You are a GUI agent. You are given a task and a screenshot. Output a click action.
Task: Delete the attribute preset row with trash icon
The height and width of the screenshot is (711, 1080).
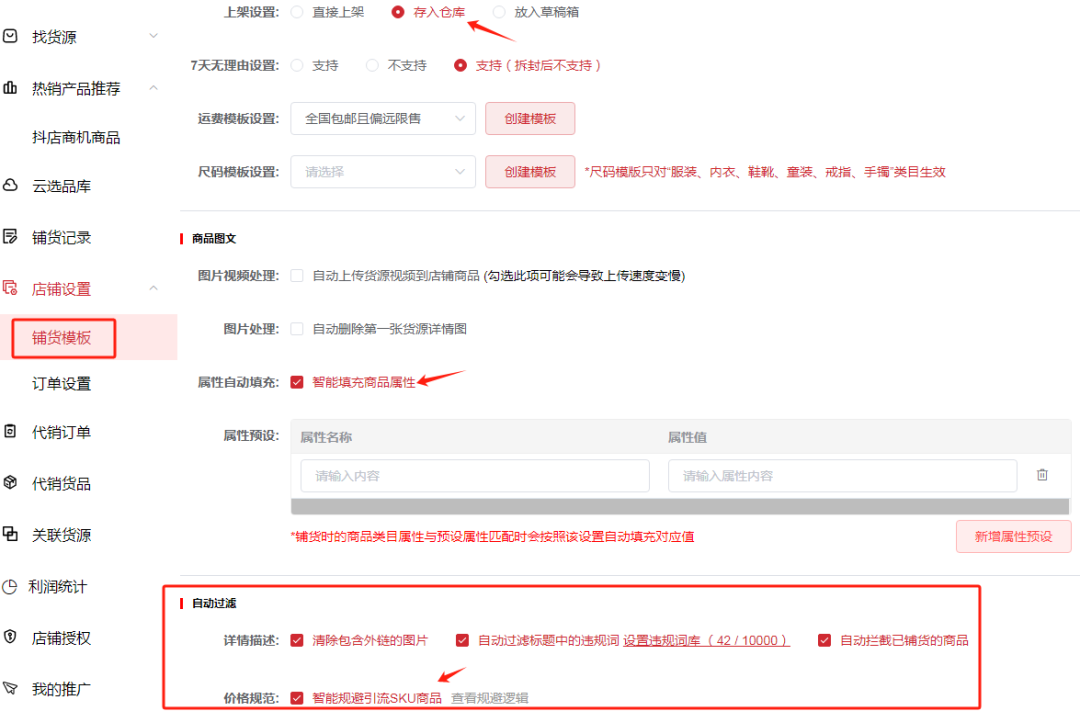pyautogui.click(x=1042, y=475)
